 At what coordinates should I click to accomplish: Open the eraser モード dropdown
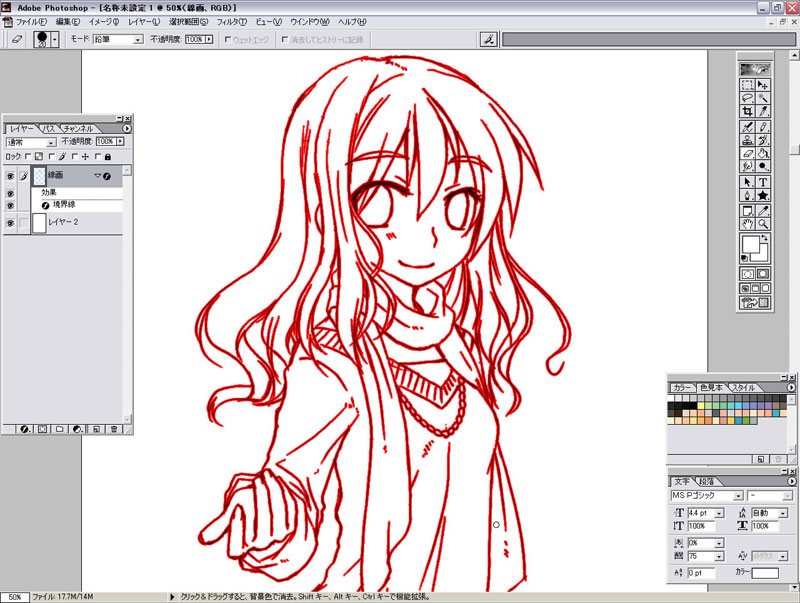pyautogui.click(x=138, y=39)
